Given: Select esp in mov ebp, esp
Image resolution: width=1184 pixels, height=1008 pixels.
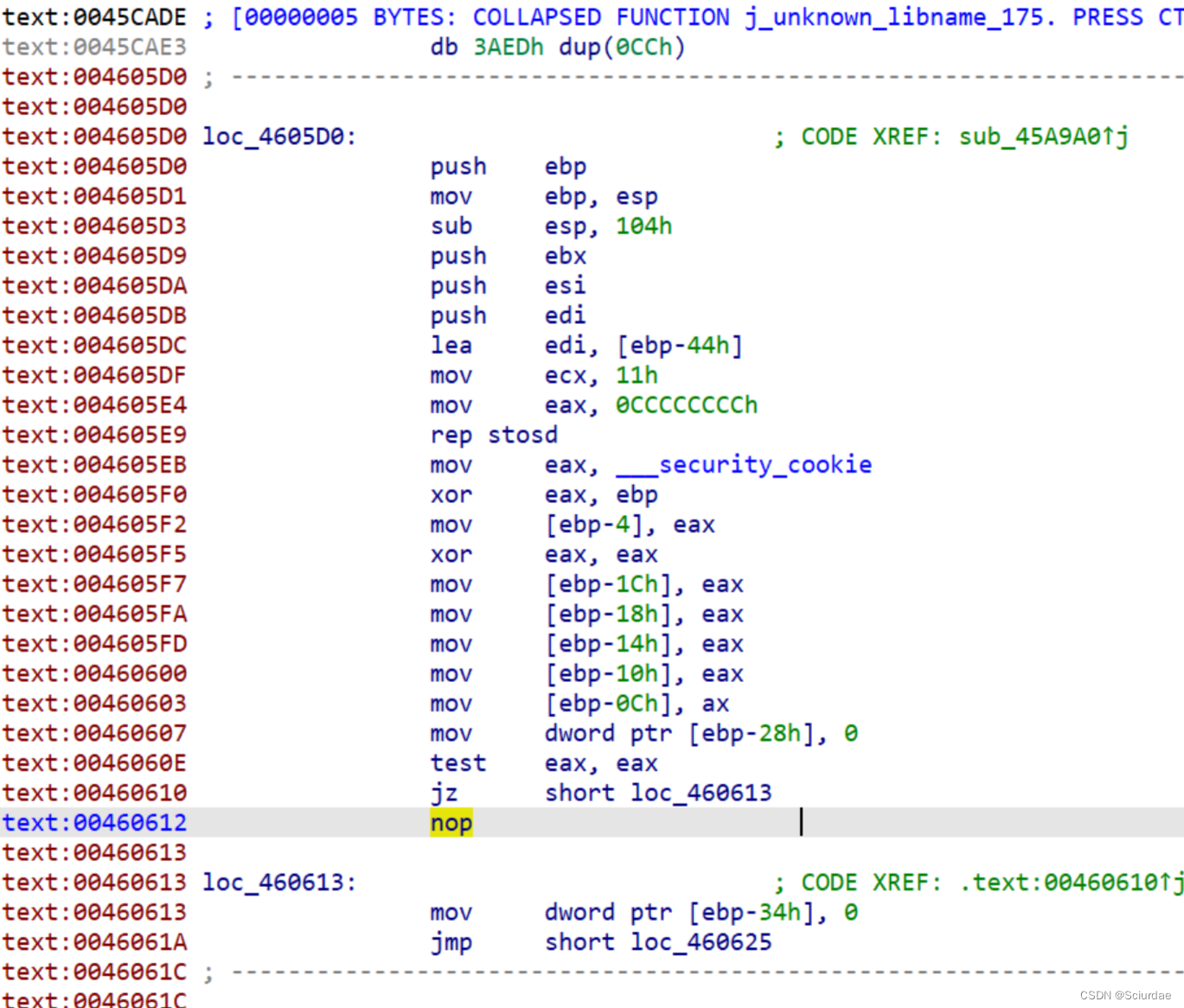Looking at the screenshot, I should (x=637, y=195).
